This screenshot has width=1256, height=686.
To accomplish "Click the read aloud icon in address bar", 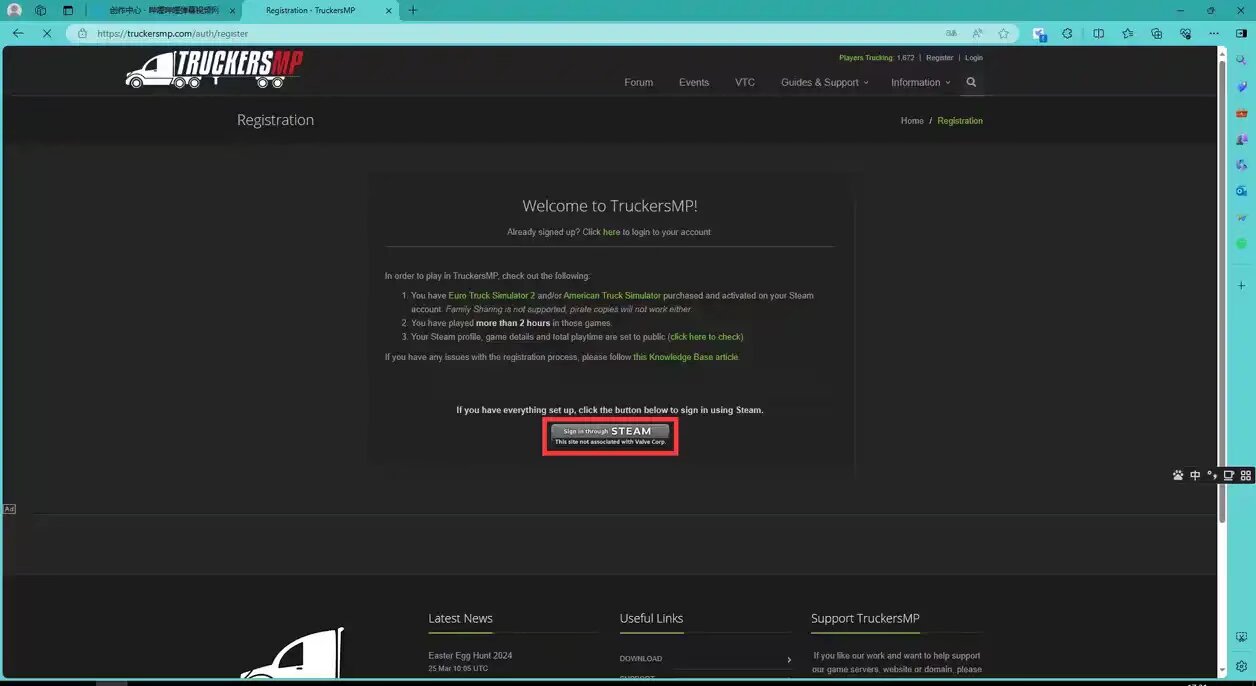I will (x=977, y=33).
